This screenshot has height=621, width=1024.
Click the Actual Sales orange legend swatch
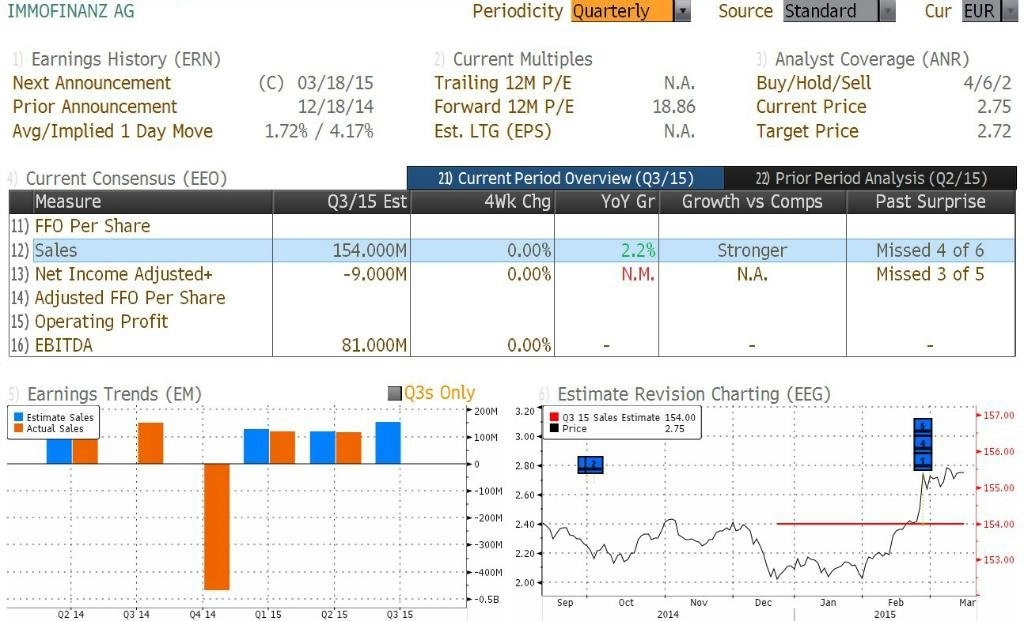(x=18, y=428)
